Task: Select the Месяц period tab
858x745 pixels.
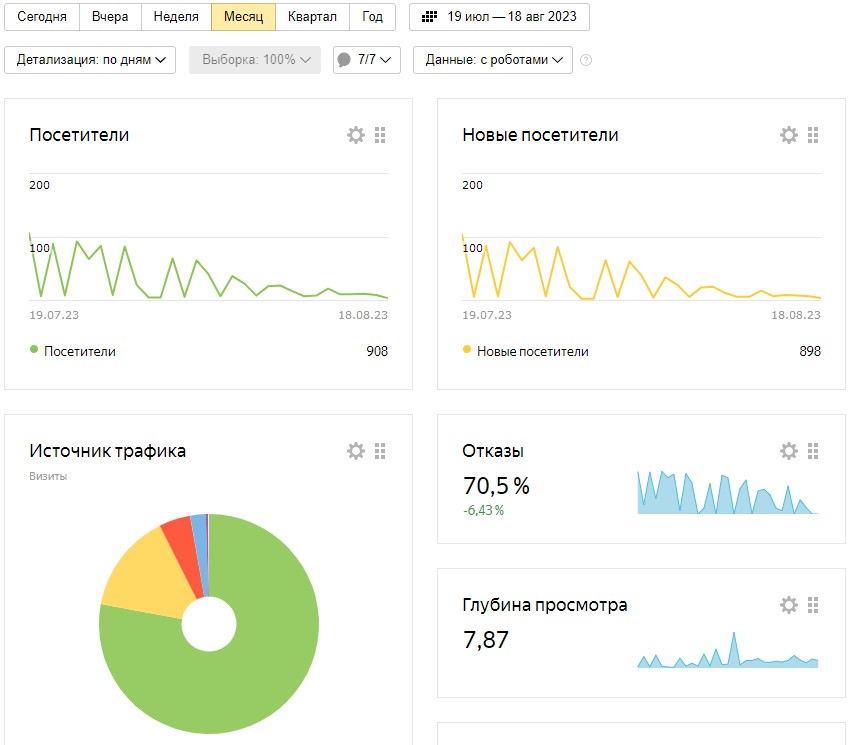Action: click(244, 17)
